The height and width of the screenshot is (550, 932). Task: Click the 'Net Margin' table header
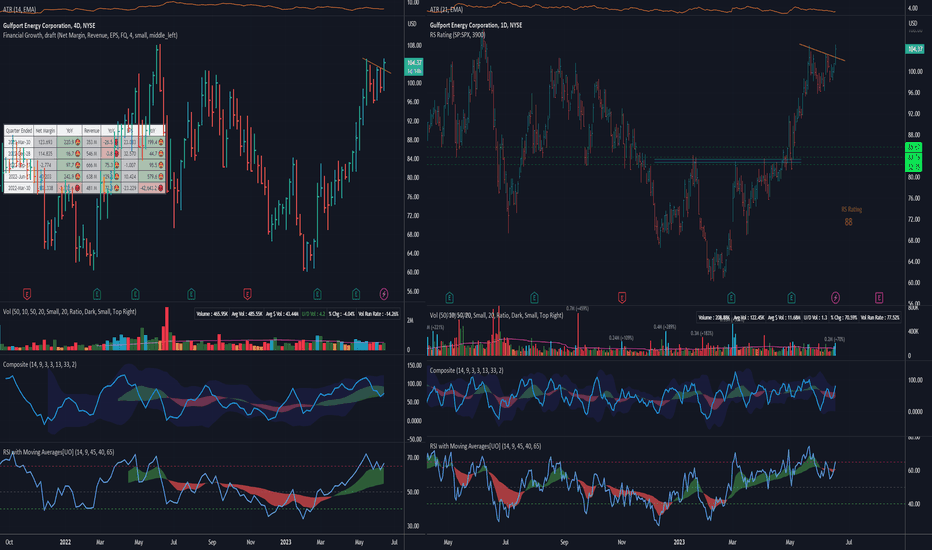[x=45, y=130]
